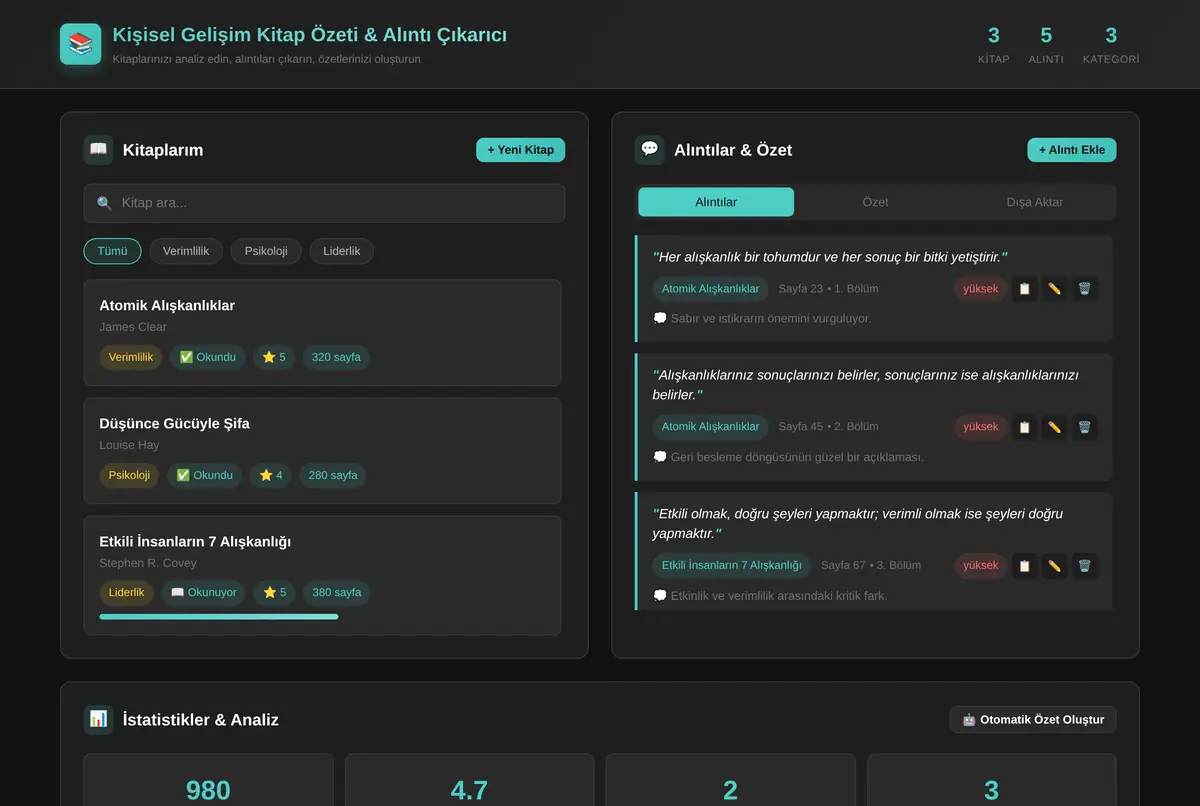
Task: Click the Verimlilik tag on Atomik Alışkanlıklar
Action: [x=131, y=357]
